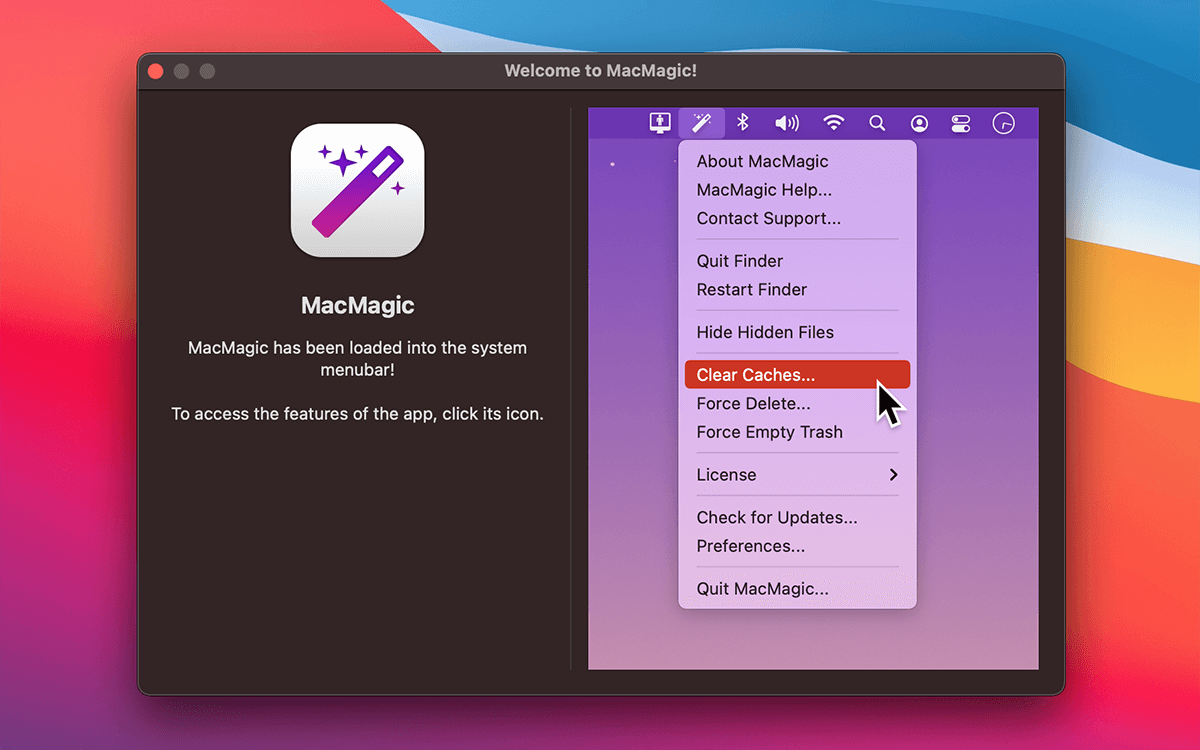The width and height of the screenshot is (1200, 750).
Task: Open the user account icon
Action: [x=919, y=123]
